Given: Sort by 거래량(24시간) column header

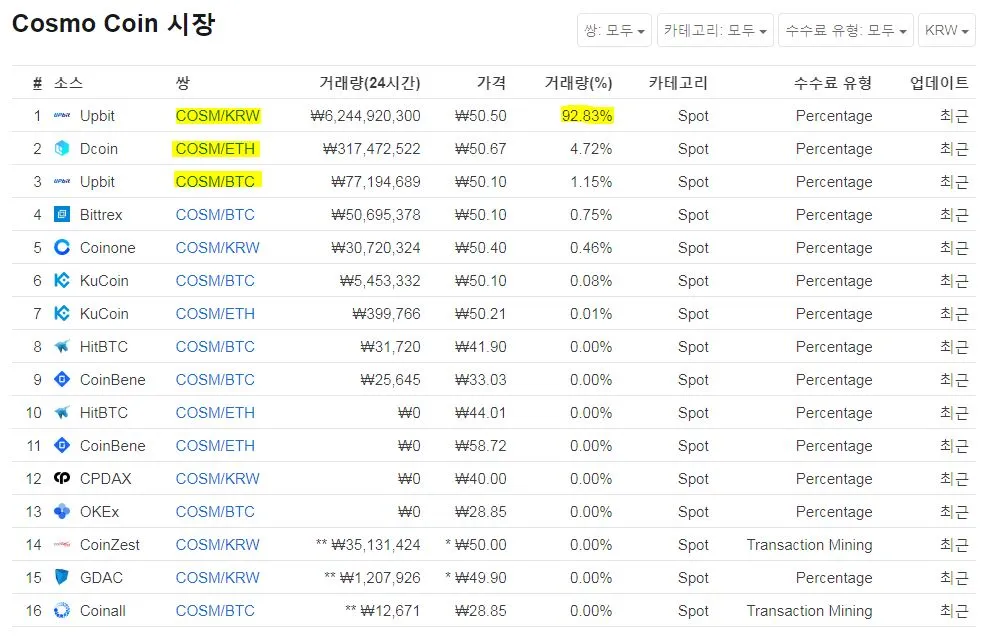Looking at the screenshot, I should [370, 83].
